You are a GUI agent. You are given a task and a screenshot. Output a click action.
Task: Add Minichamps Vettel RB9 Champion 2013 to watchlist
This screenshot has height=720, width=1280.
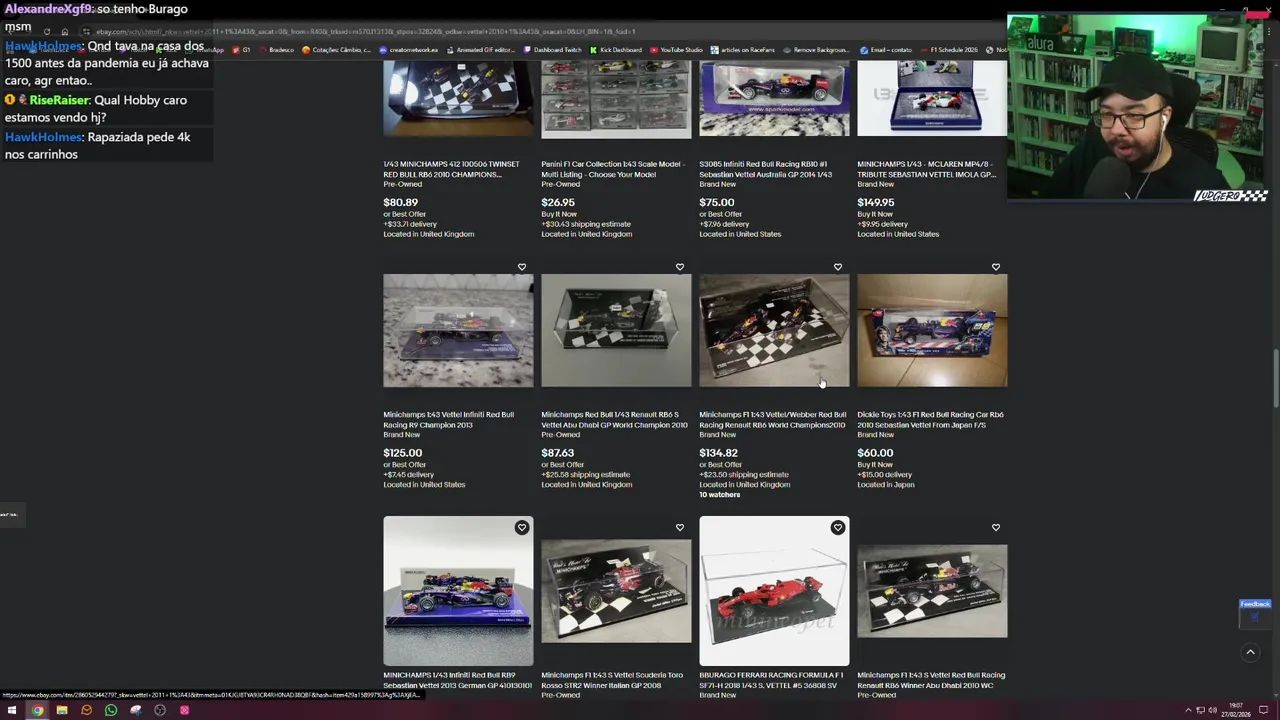pos(522,267)
